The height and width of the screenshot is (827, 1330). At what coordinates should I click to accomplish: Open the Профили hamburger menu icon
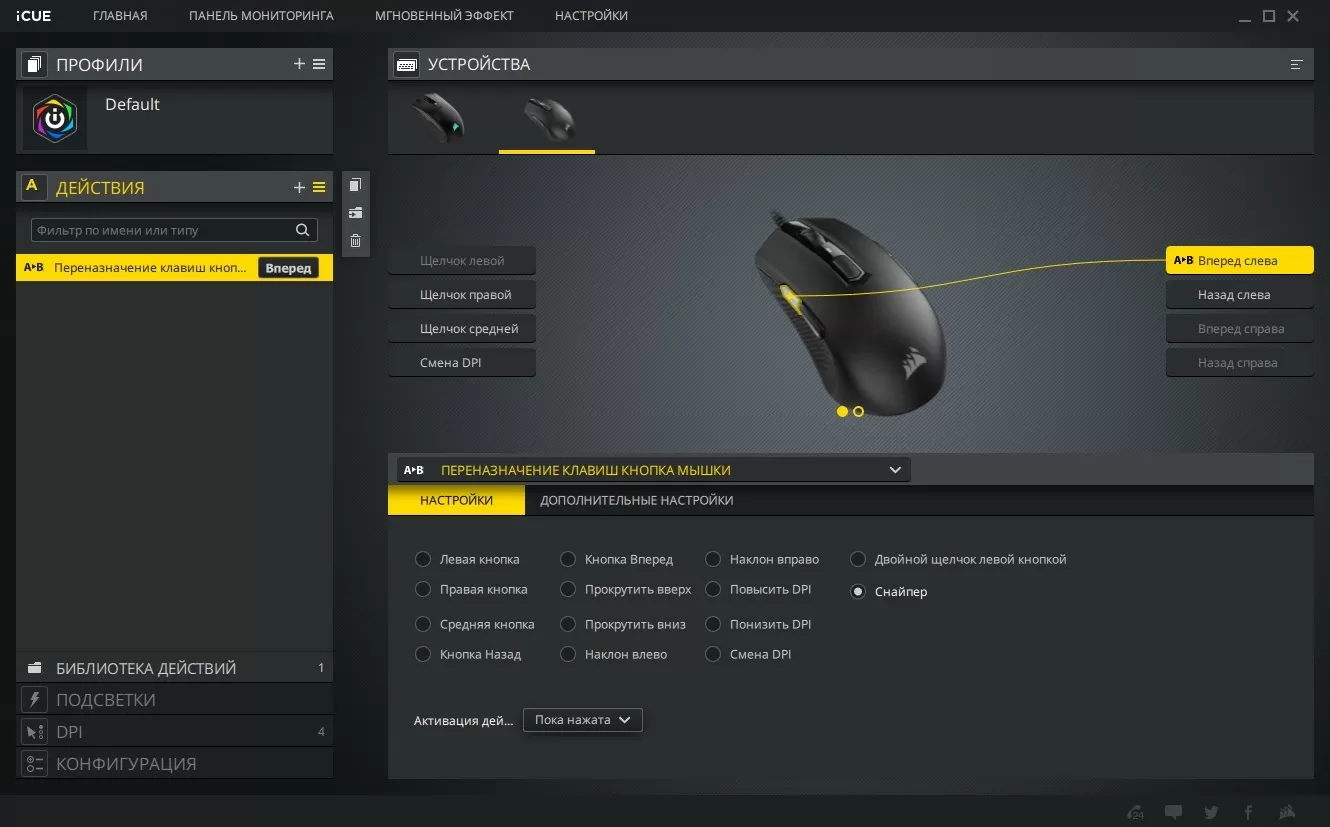319,64
